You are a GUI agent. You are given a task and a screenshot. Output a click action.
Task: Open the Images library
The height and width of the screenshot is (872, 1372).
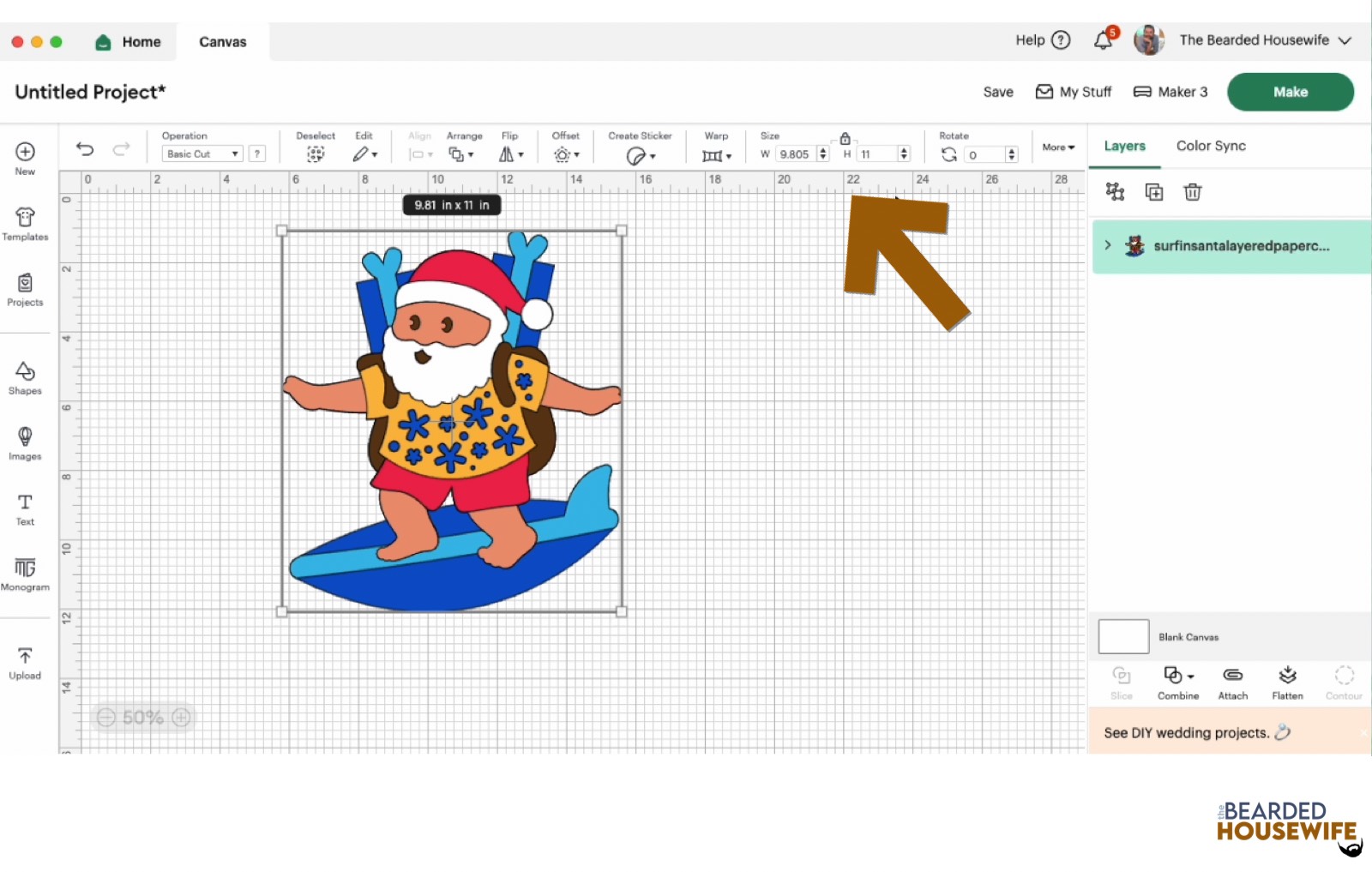pos(25,442)
